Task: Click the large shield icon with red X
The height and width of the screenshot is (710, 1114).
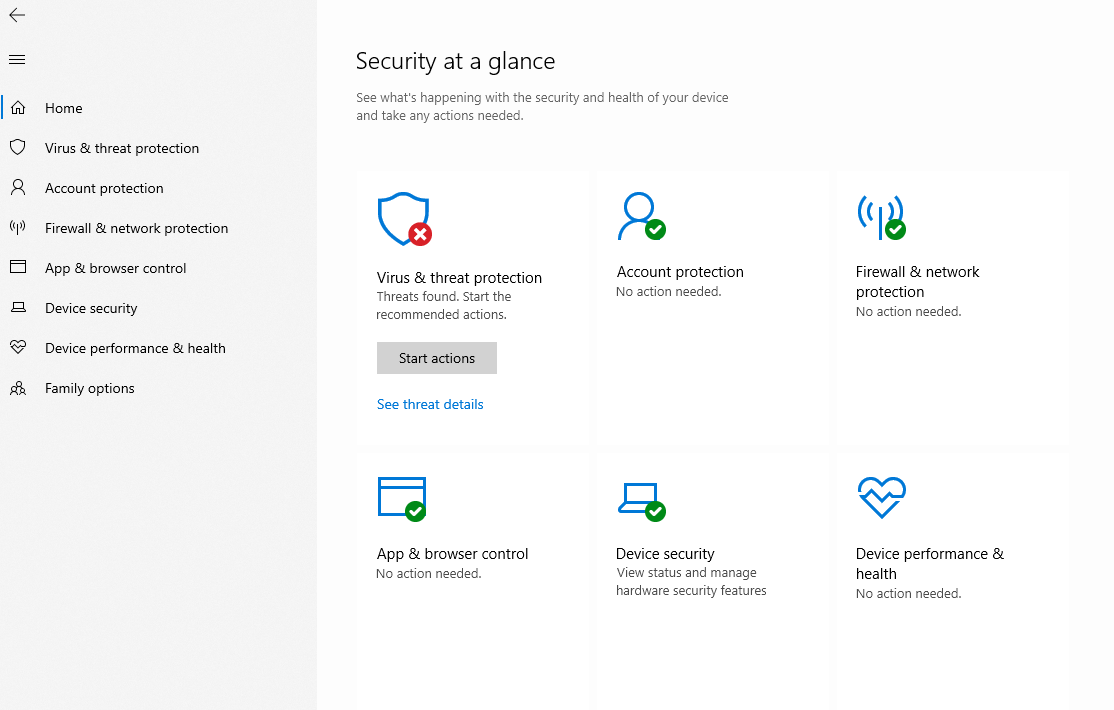Action: [404, 219]
